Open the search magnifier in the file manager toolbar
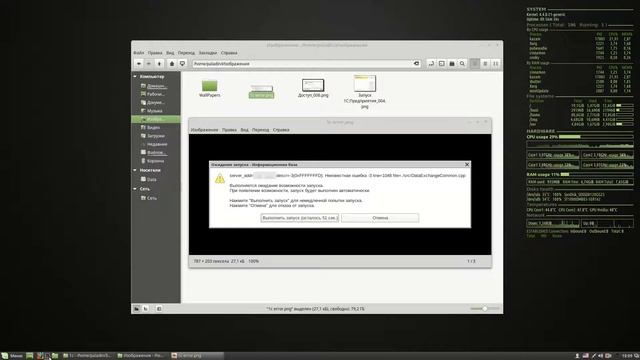Image resolution: width=640 pixels, height=360 pixels. (x=462, y=64)
